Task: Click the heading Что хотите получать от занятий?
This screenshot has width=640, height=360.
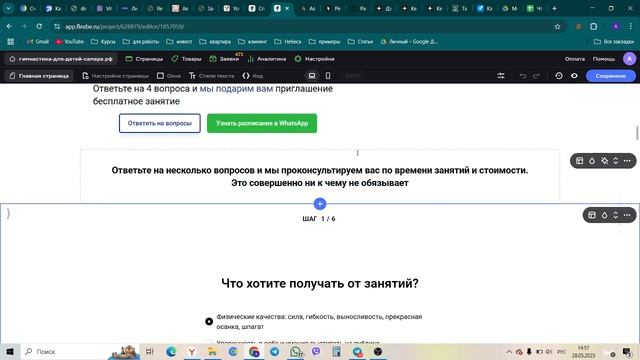Action: coord(320,283)
